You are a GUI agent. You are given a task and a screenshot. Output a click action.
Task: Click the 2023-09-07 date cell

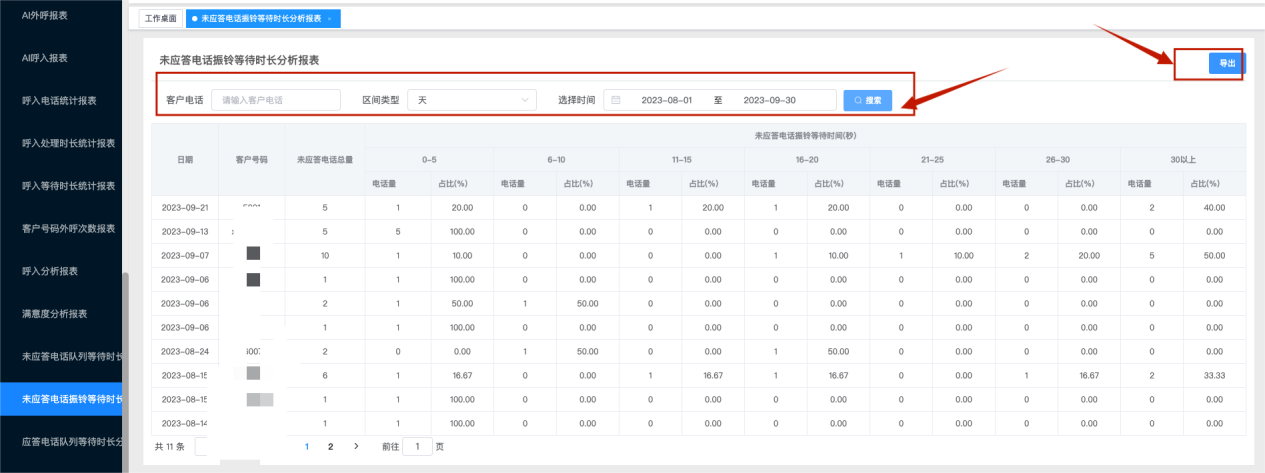pyautogui.click(x=185, y=255)
